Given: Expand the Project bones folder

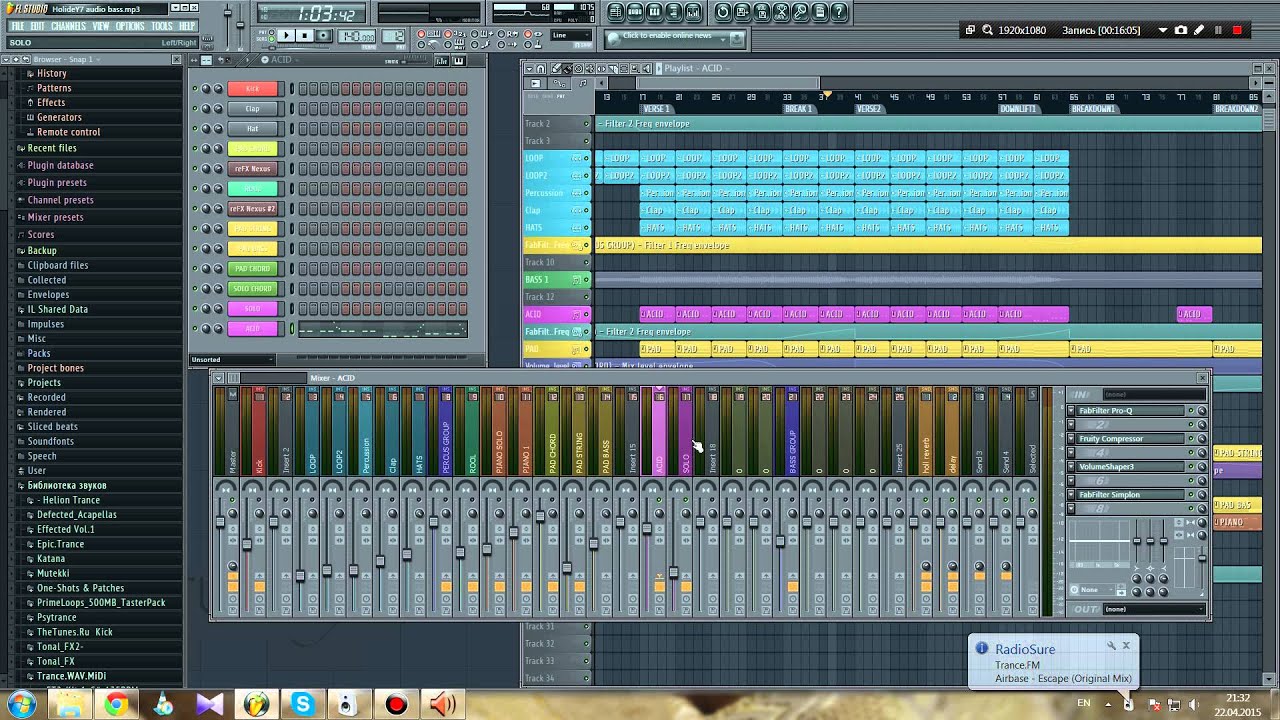Looking at the screenshot, I should [x=55, y=368].
